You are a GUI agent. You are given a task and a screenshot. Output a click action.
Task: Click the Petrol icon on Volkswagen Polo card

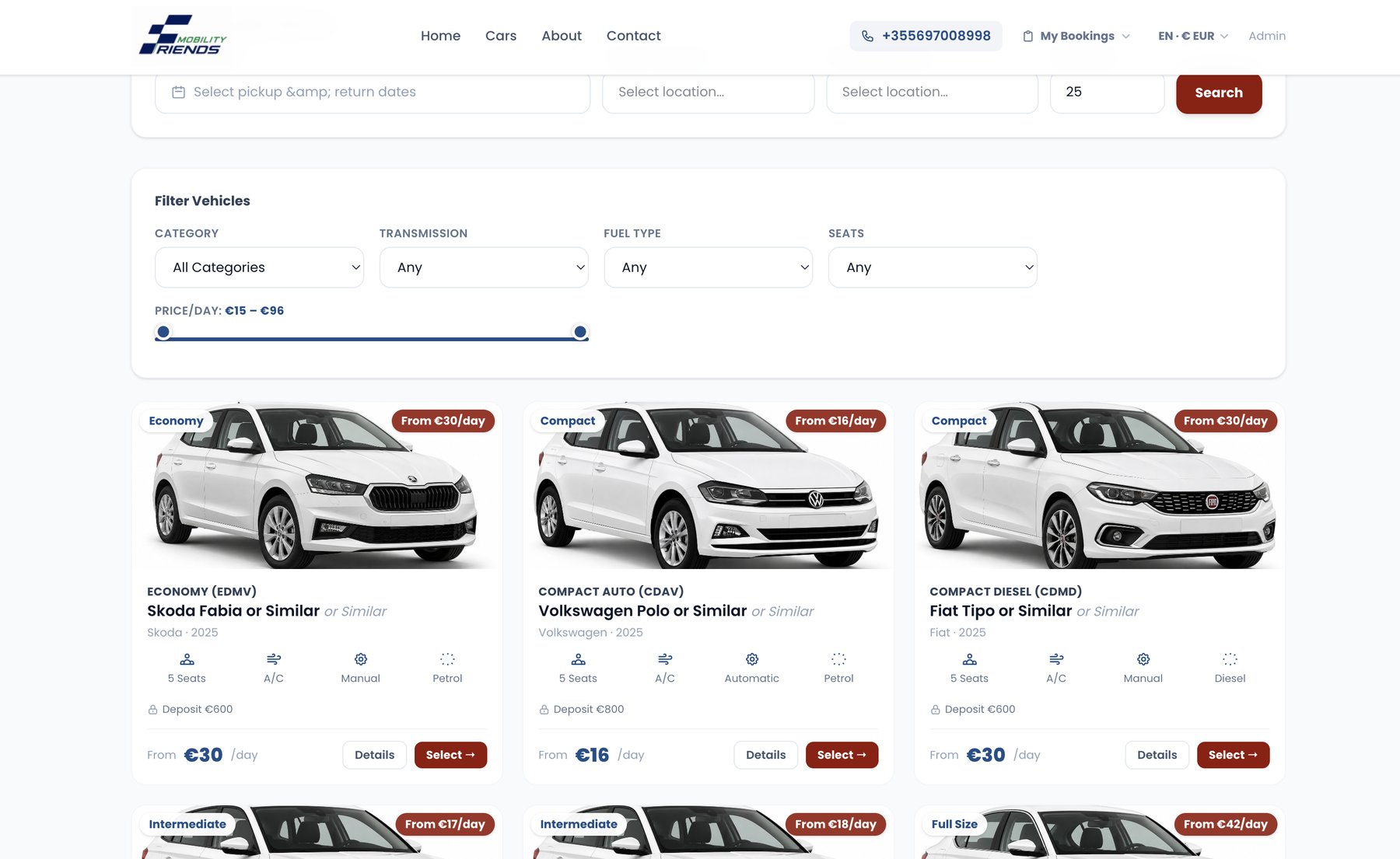click(x=838, y=659)
